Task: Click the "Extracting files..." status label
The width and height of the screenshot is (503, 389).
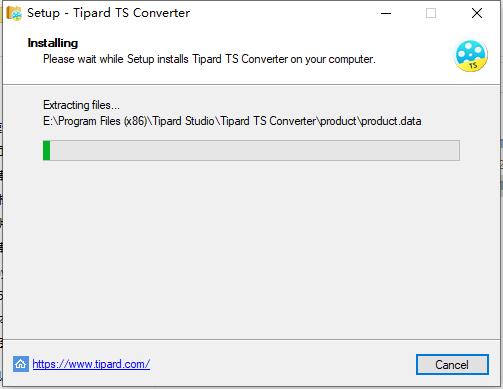Action: tap(81, 105)
